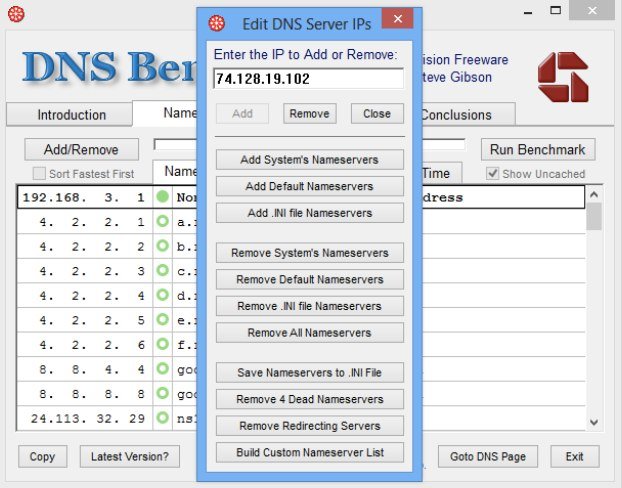Click status circle of 4.2.2.2 row

[x=163, y=246]
